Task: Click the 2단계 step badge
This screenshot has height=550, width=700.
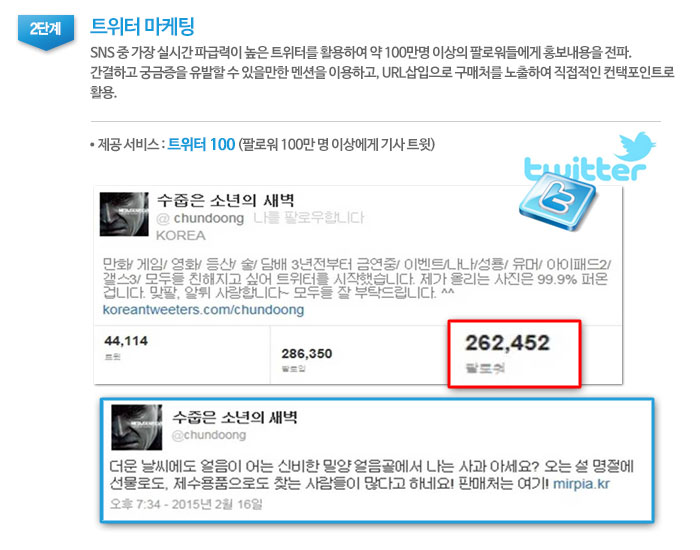Action: pos(46,32)
